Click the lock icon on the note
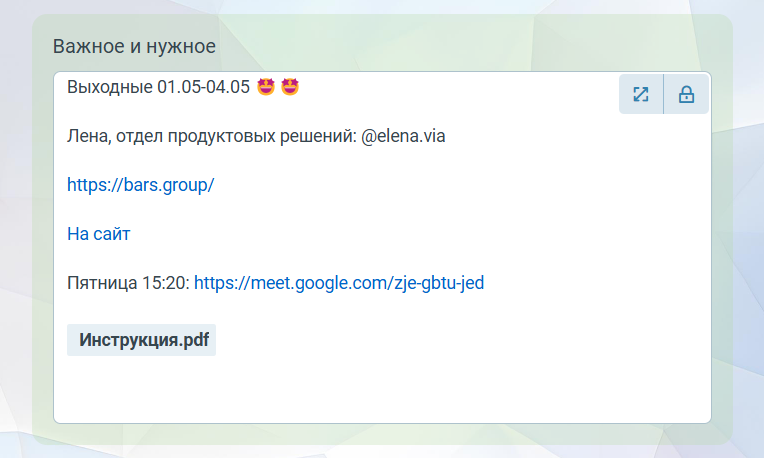 pos(687,95)
